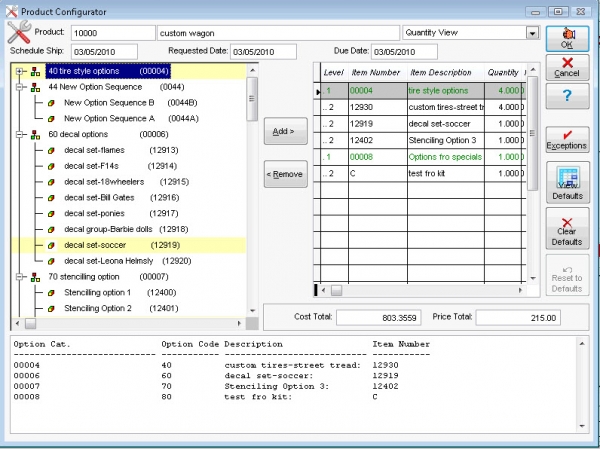Click the question mark help button
The height and width of the screenshot is (449, 600).
(567, 96)
